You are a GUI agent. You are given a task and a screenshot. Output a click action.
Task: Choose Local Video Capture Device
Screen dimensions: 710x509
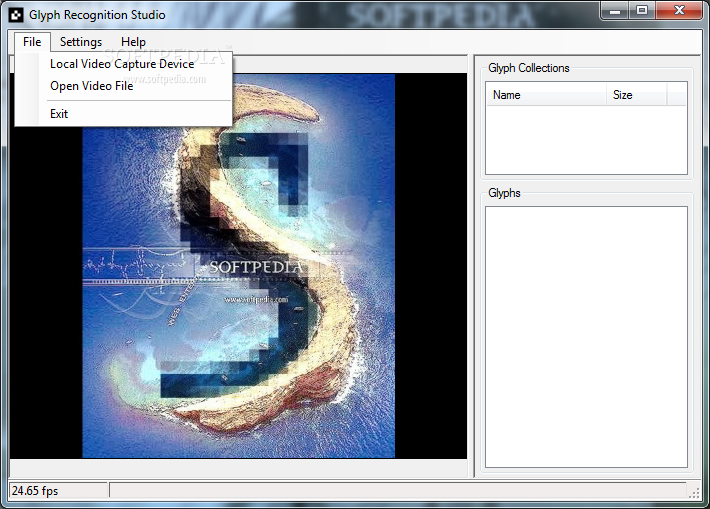(122, 64)
